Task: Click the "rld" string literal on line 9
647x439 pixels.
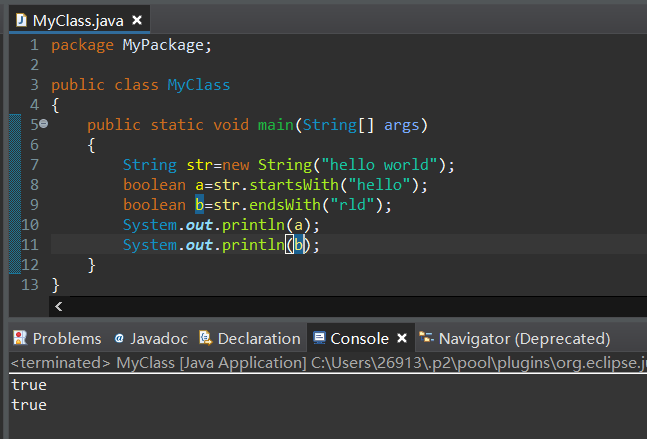Action: (352, 205)
